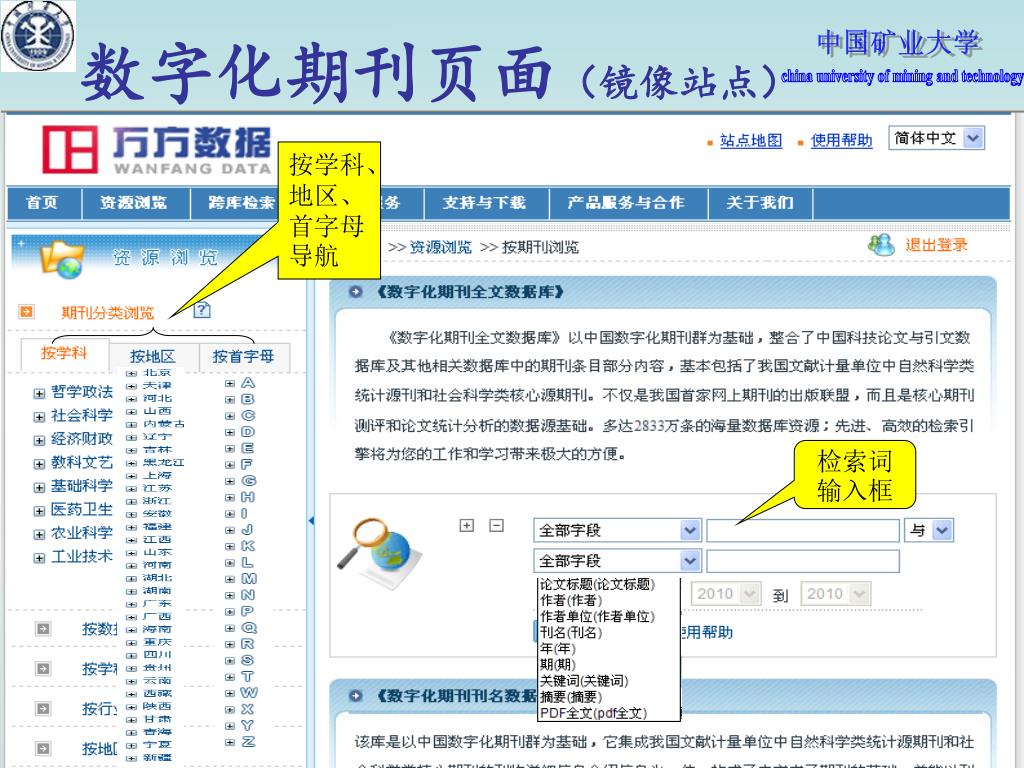Switch to the 按学科 tab

[x=63, y=353]
